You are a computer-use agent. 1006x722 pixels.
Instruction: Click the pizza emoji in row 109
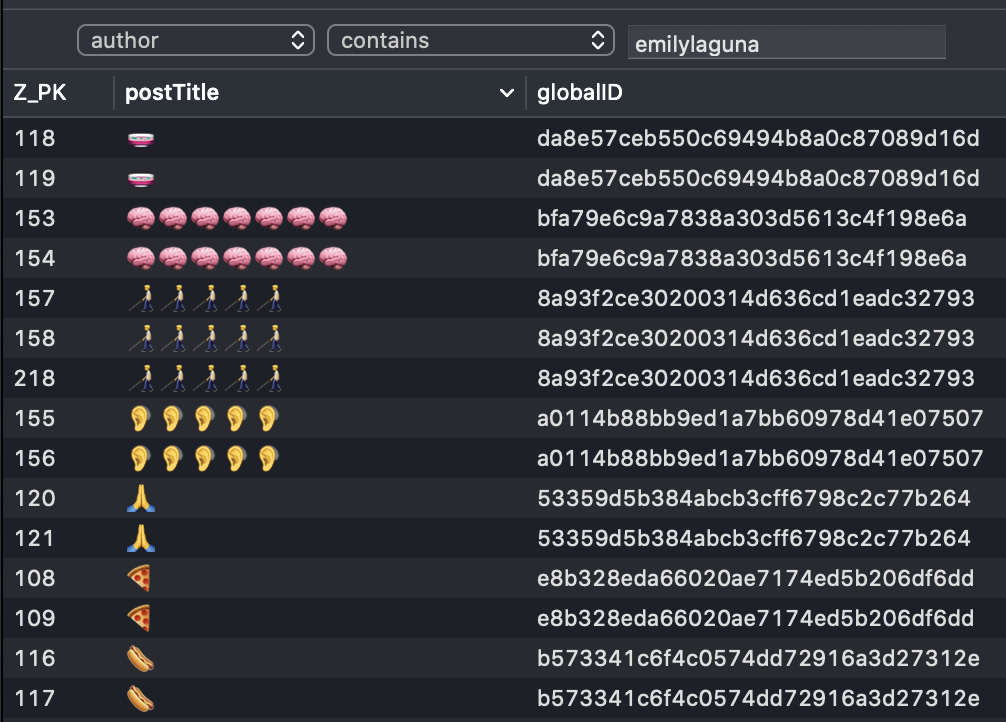[x=140, y=618]
